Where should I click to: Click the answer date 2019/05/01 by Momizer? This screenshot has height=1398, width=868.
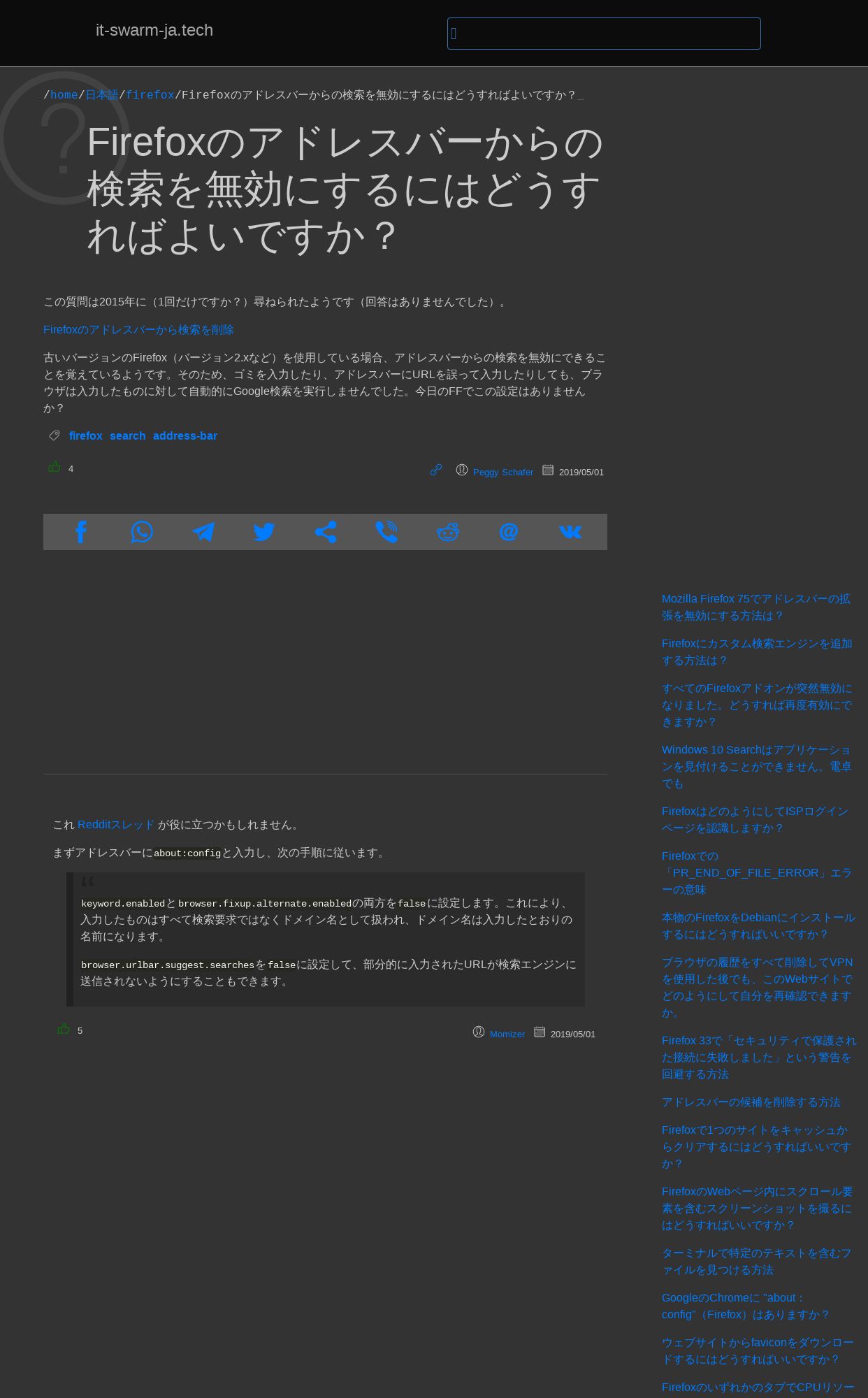coord(573,1035)
